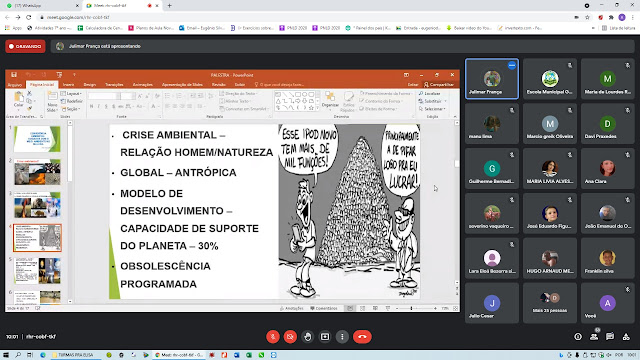Click the Julimar França participant tile
The height and width of the screenshot is (360, 640).
(492, 79)
